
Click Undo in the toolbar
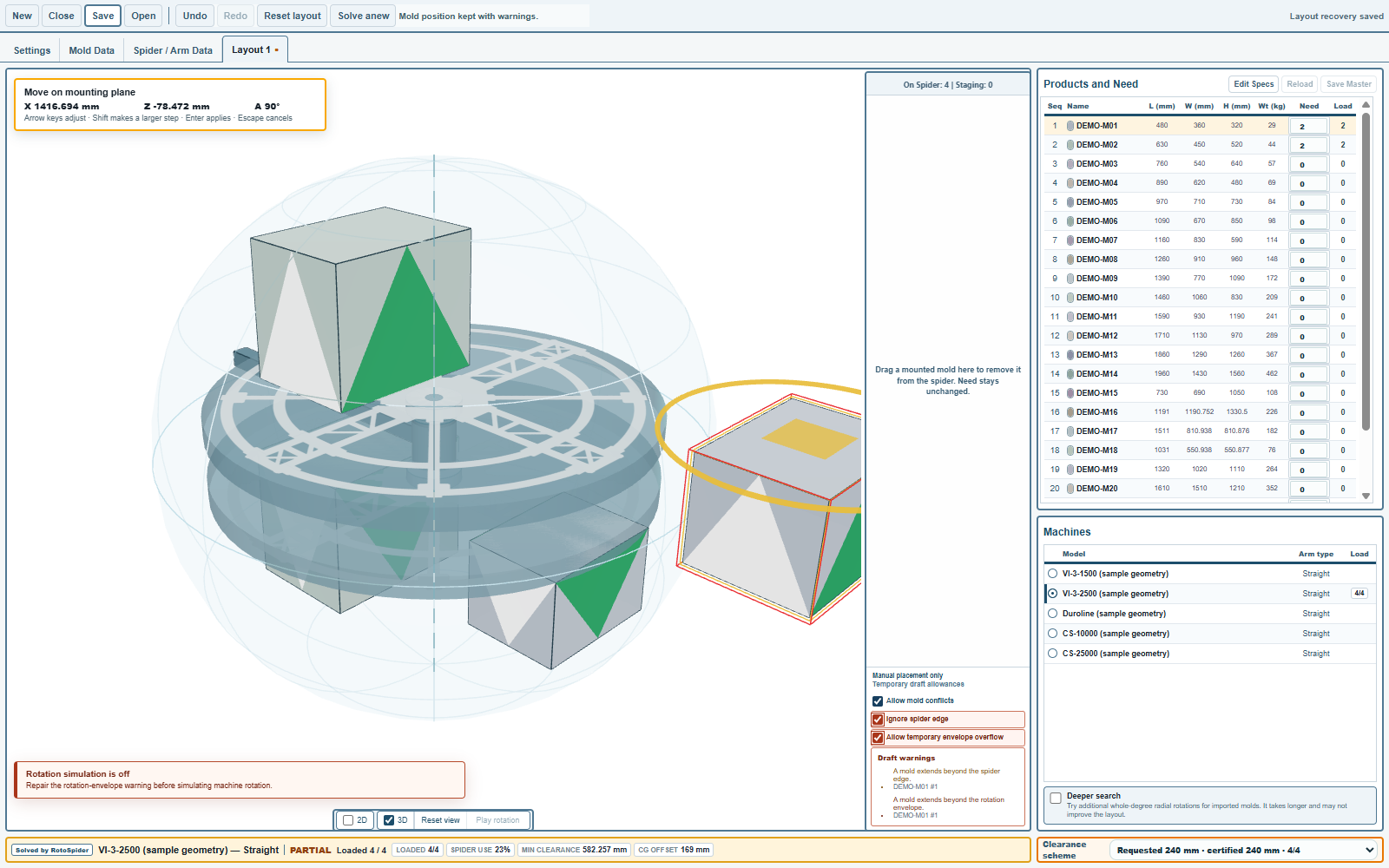195,16
